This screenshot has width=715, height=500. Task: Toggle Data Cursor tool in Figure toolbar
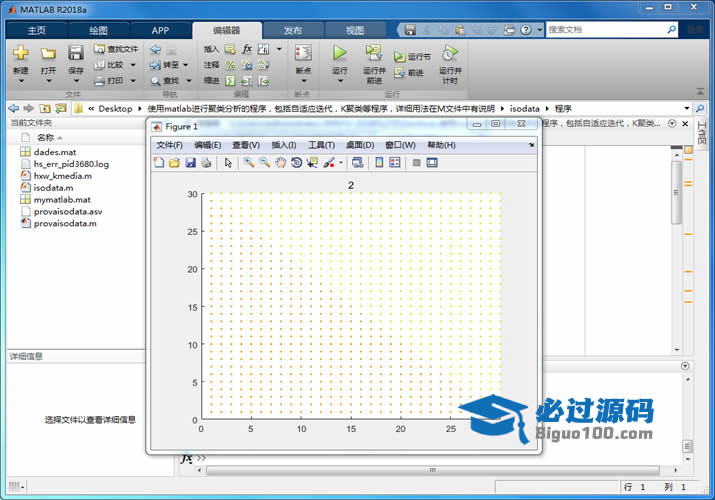click(312, 163)
